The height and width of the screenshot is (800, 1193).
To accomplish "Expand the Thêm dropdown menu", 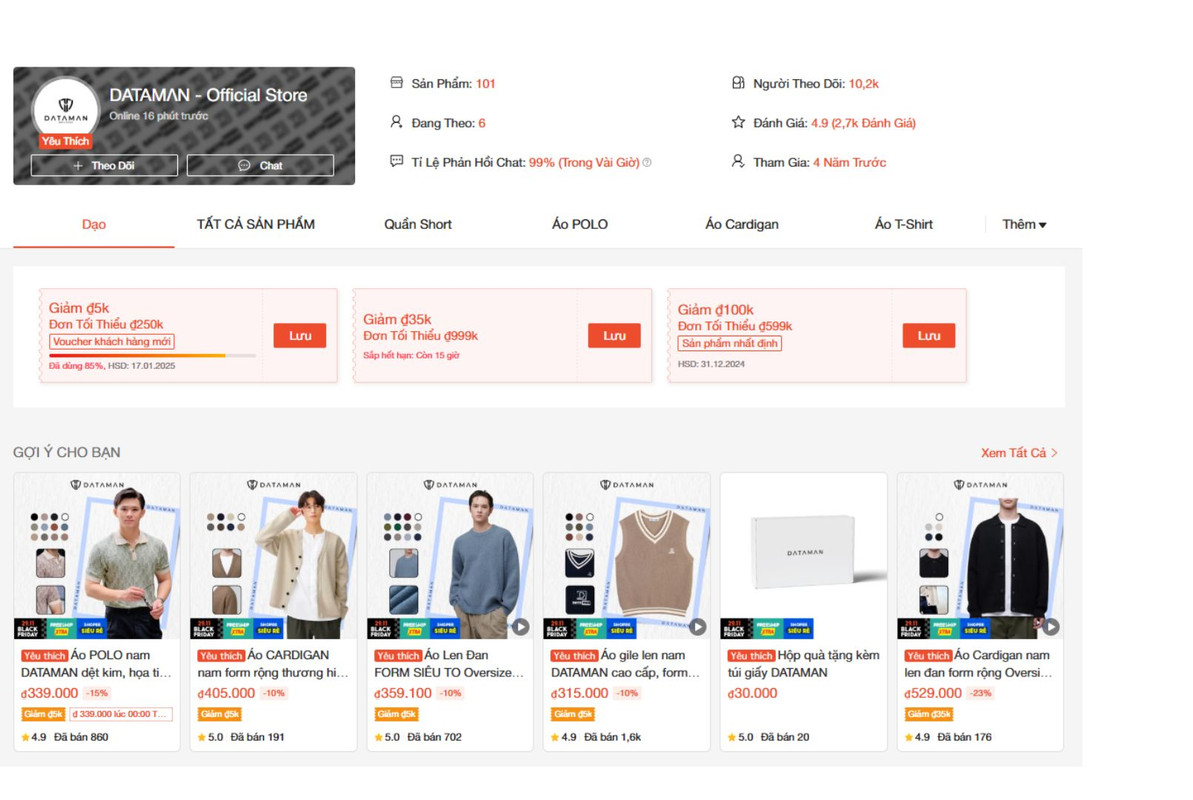I will (1024, 225).
